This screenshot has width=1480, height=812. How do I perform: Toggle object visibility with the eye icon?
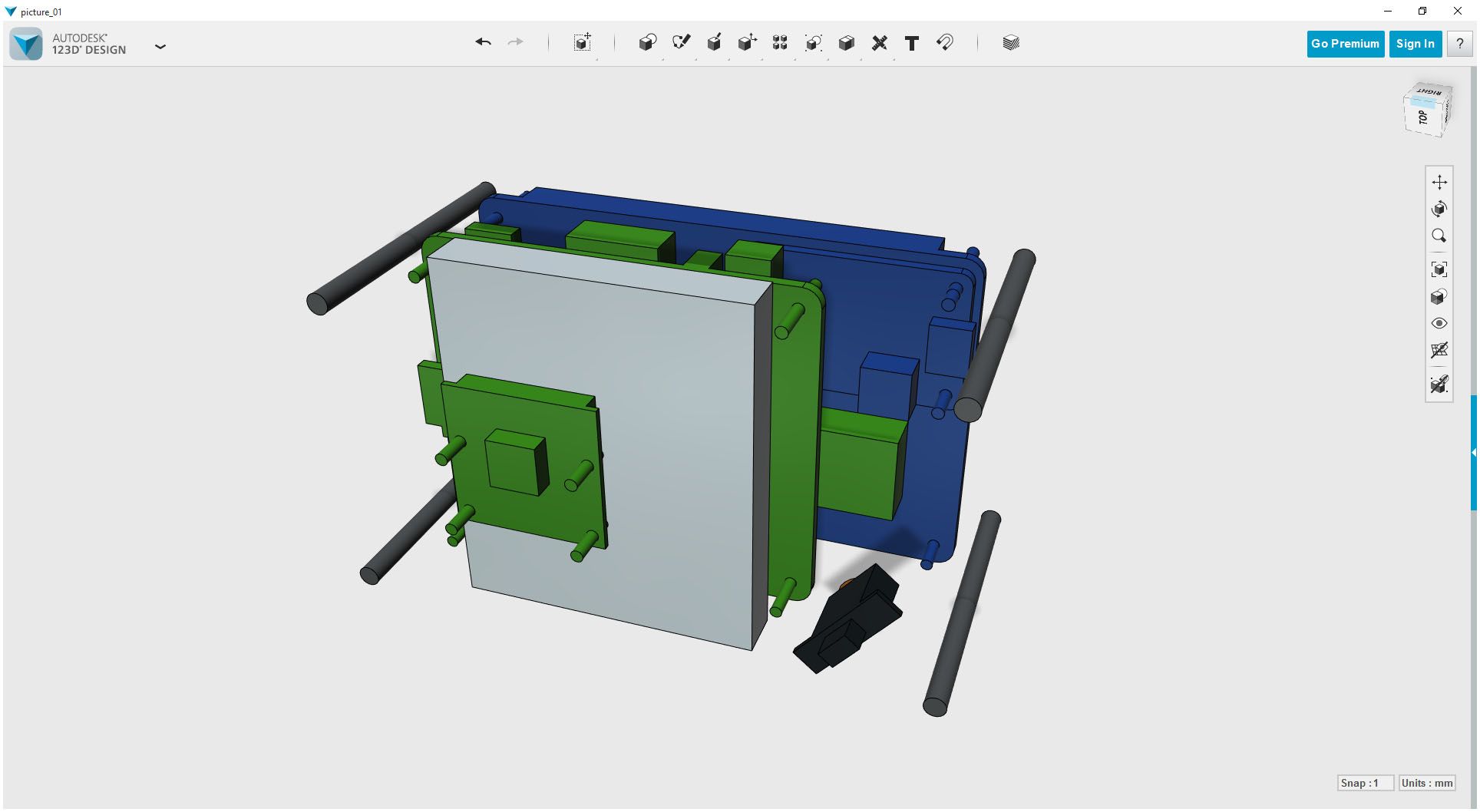click(1440, 323)
